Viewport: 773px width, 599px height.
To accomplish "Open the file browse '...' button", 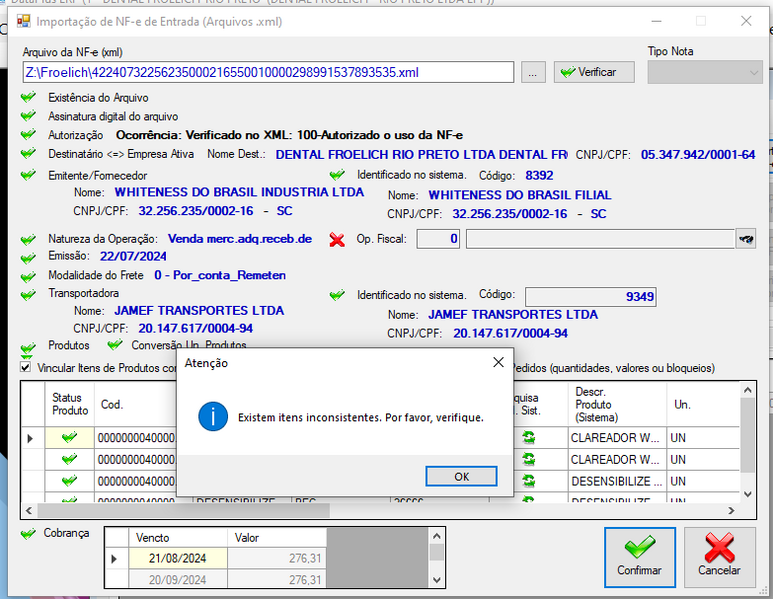I will 532,72.
